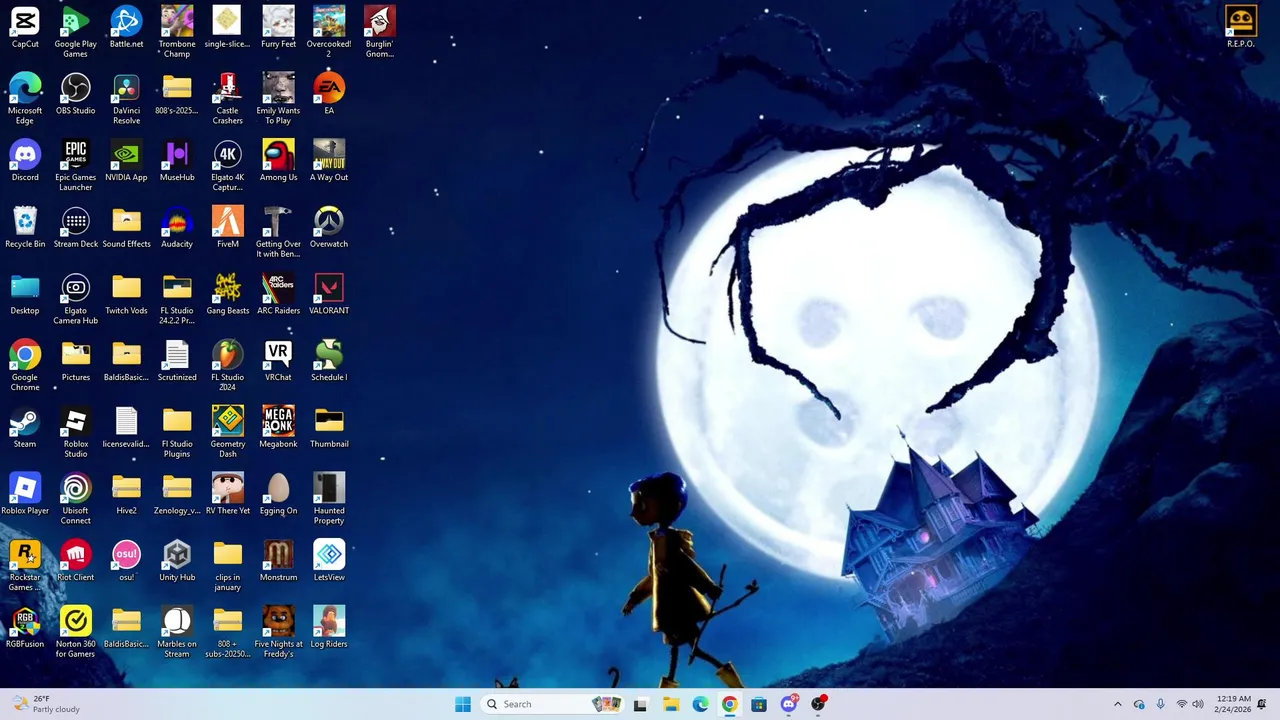Open Task View from the taskbar

click(640, 704)
